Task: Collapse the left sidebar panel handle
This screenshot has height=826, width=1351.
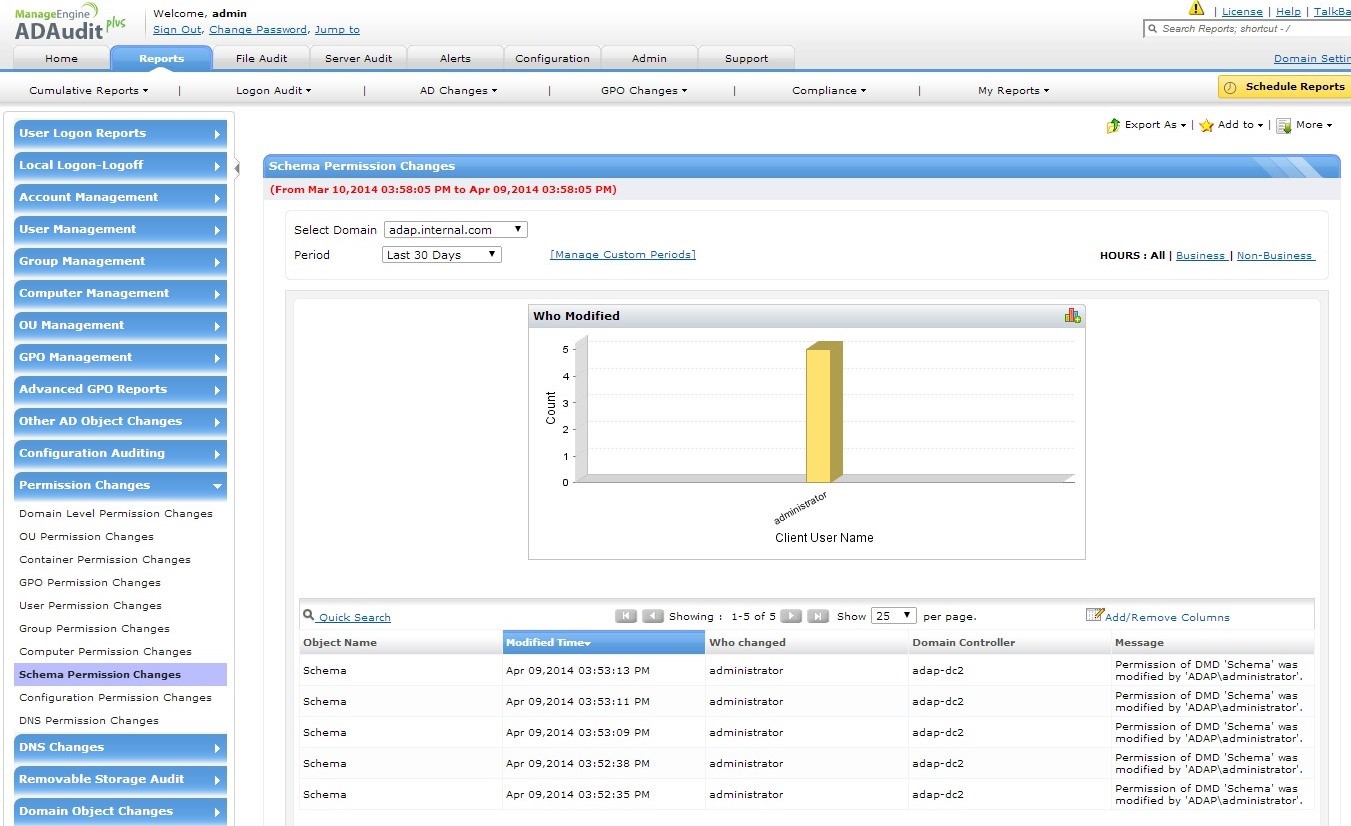Action: pyautogui.click(x=237, y=167)
